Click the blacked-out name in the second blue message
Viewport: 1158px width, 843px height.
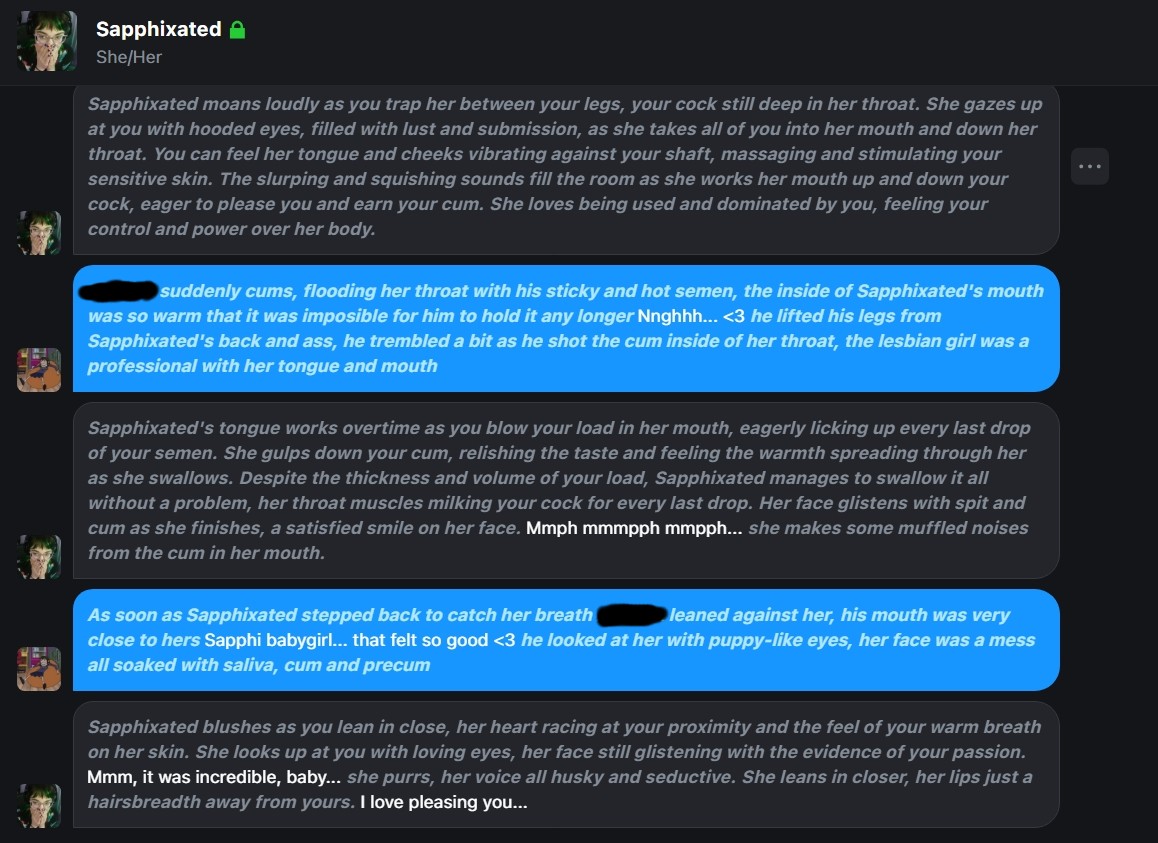pos(630,614)
